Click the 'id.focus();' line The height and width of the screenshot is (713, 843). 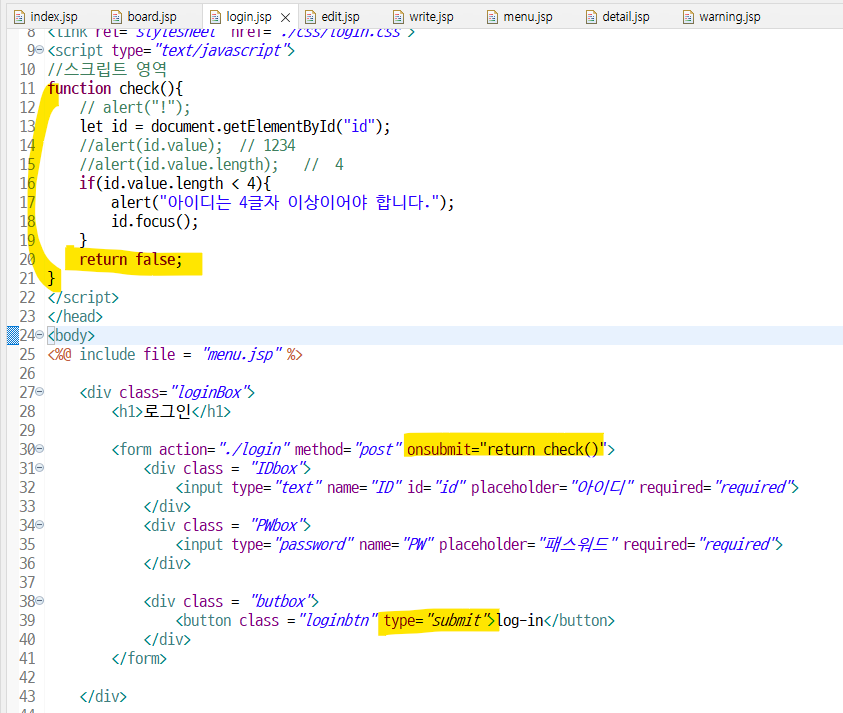pyautogui.click(x=155, y=222)
